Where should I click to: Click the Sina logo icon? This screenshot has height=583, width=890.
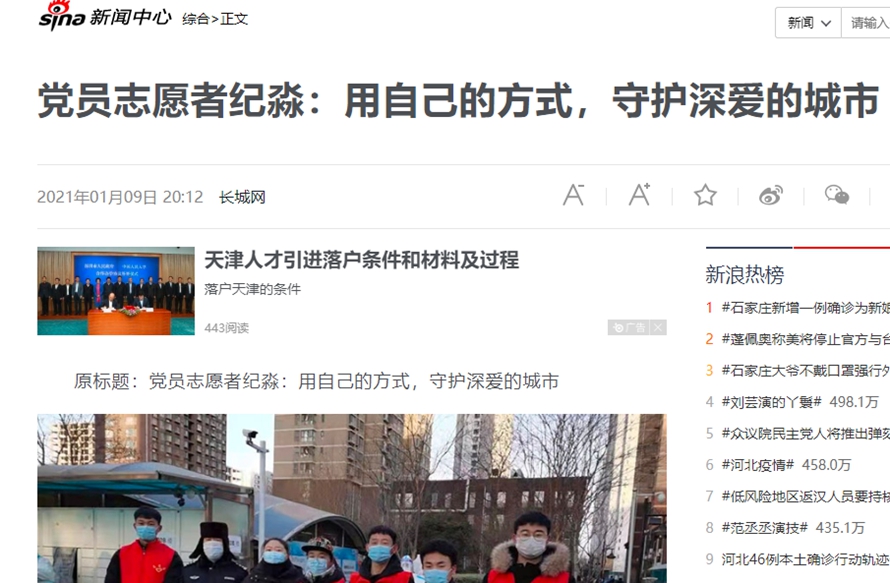(61, 16)
